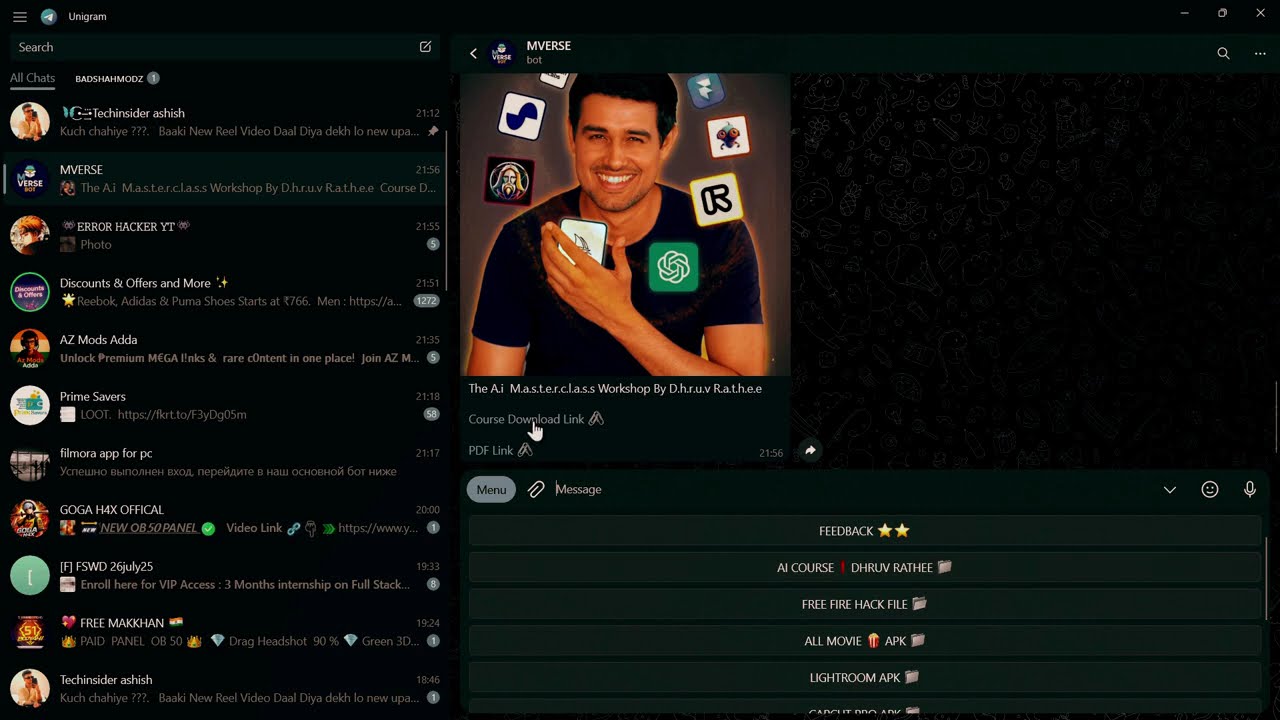Click FREE MAKKHAN chat avatar
The height and width of the screenshot is (720, 1280).
(30, 632)
